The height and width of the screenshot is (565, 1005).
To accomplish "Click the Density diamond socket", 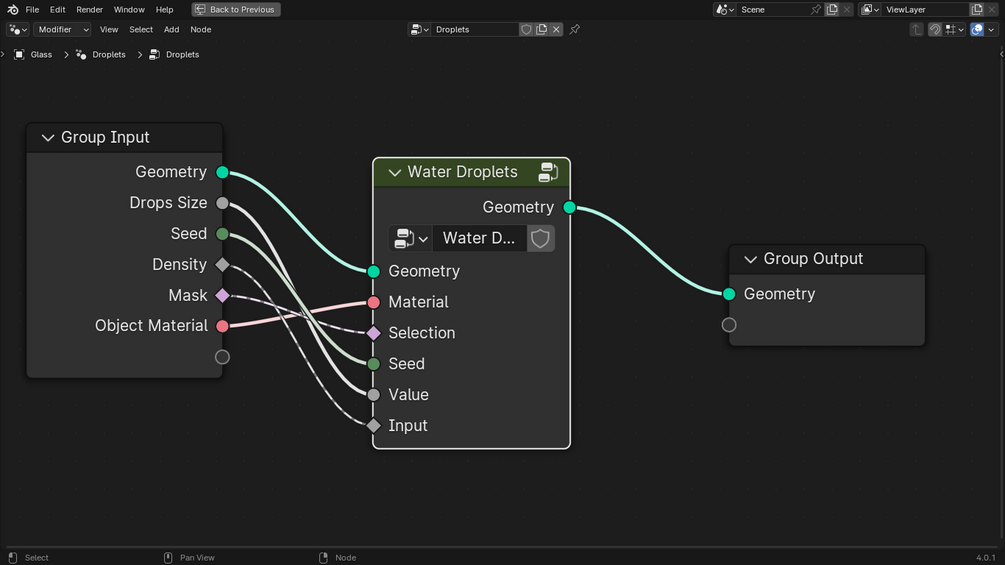I will (x=222, y=265).
